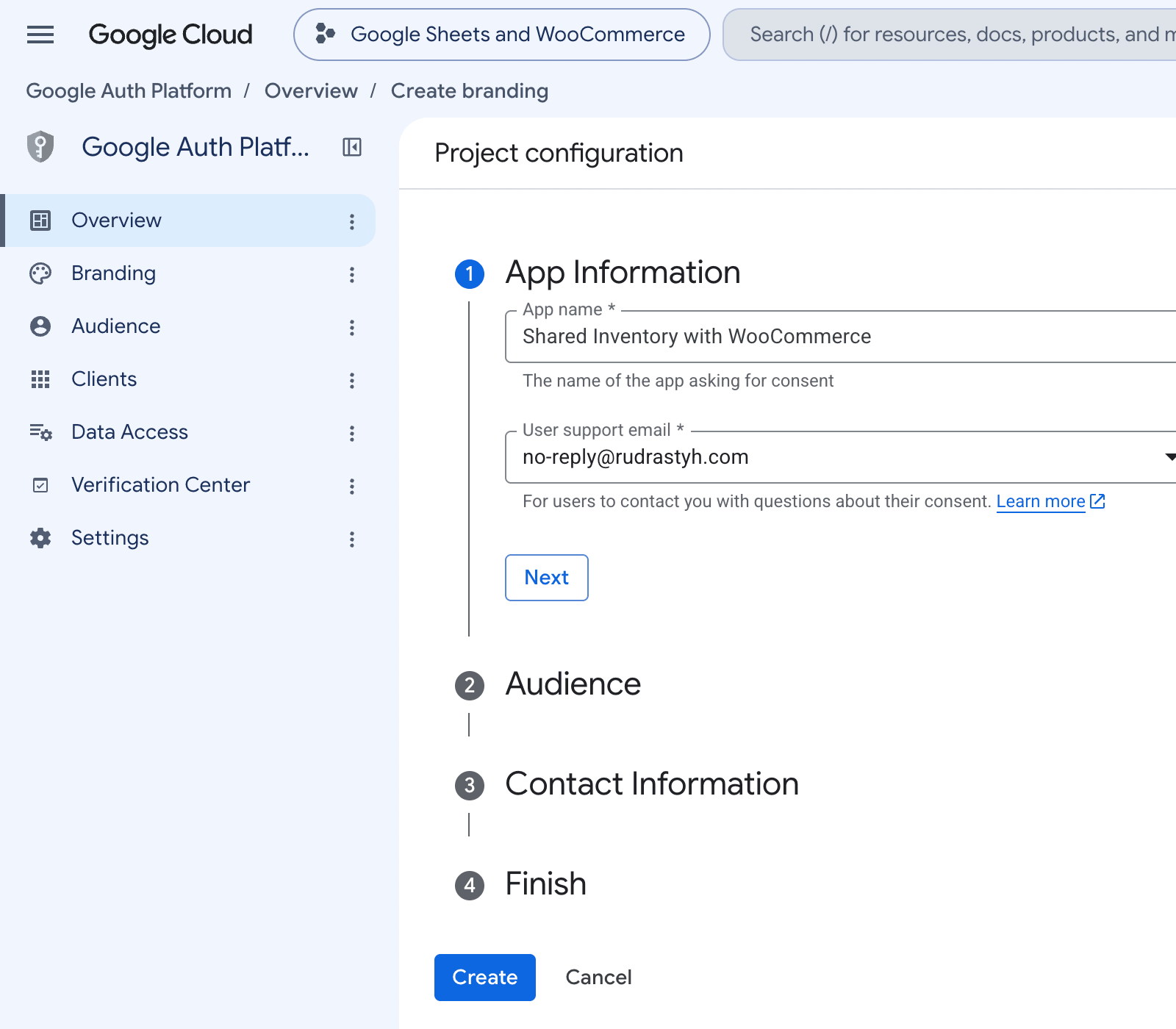Open the User support email dropdown
This screenshot has height=1029, width=1176.
[x=841, y=457]
